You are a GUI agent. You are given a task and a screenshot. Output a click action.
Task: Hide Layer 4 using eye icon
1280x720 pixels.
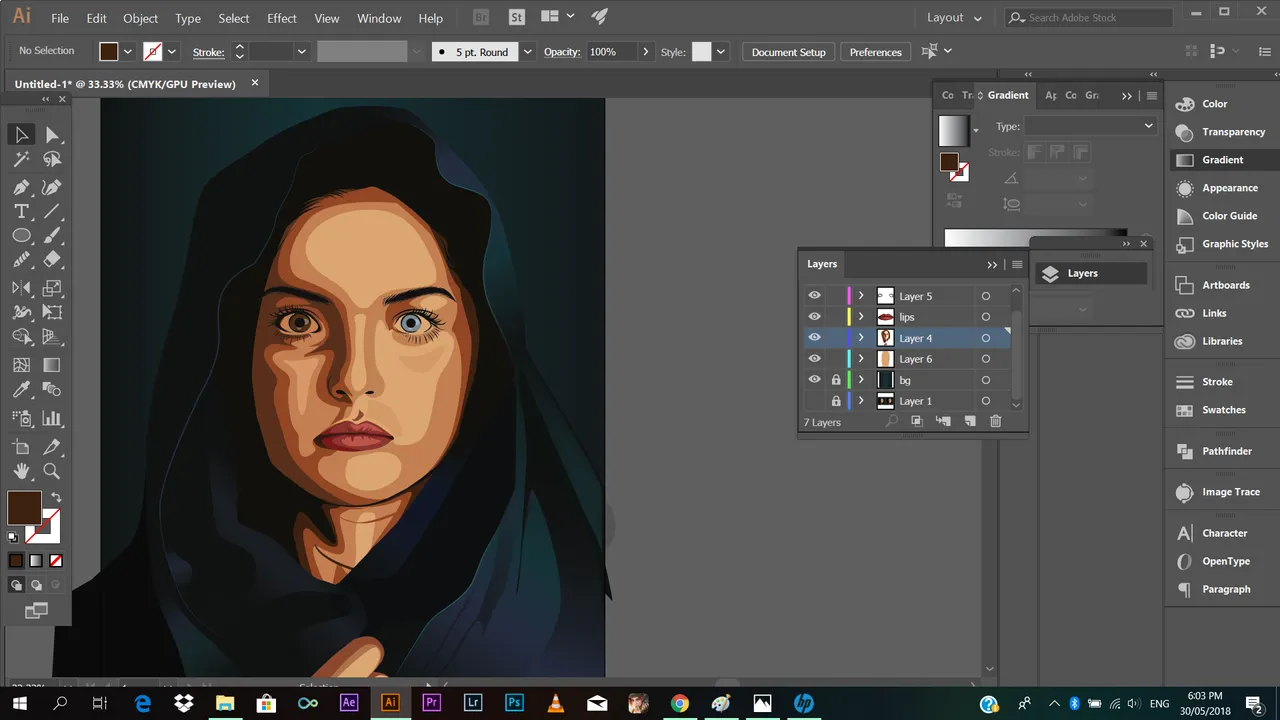814,338
